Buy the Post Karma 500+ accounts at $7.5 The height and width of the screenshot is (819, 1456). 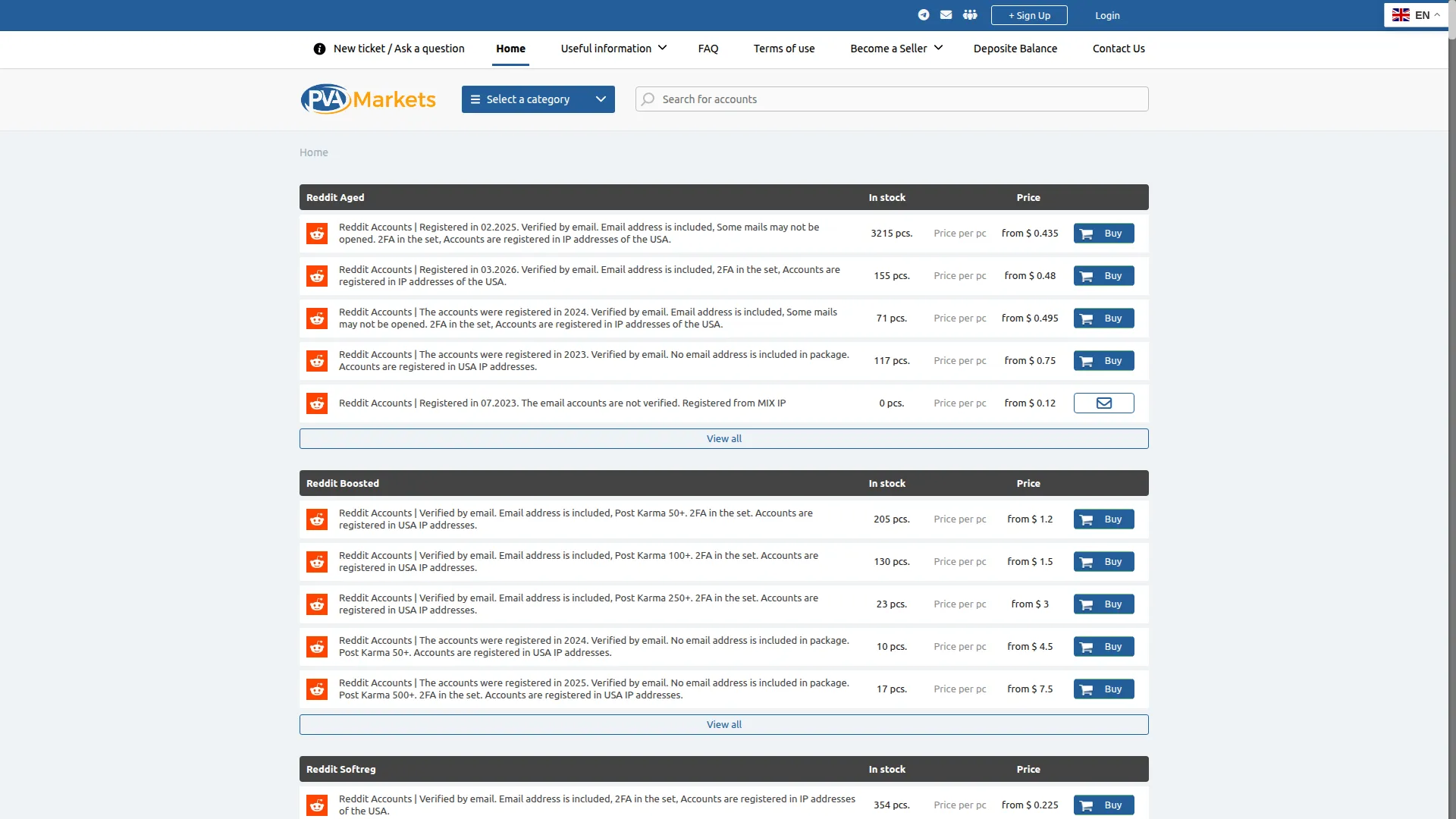1104,689
